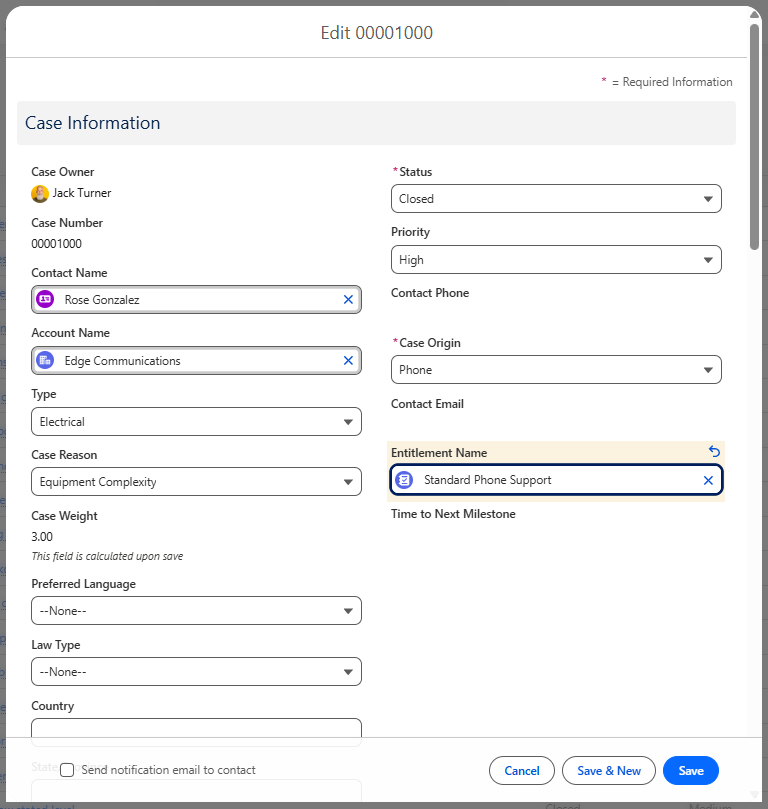Open the Type dropdown showing Electrical

click(x=196, y=422)
